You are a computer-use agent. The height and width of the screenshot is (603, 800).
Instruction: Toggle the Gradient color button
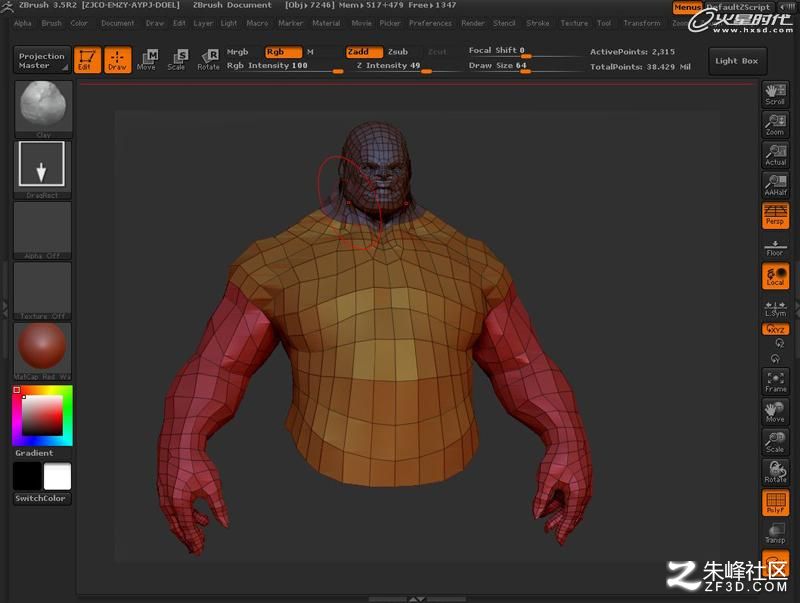click(x=34, y=453)
